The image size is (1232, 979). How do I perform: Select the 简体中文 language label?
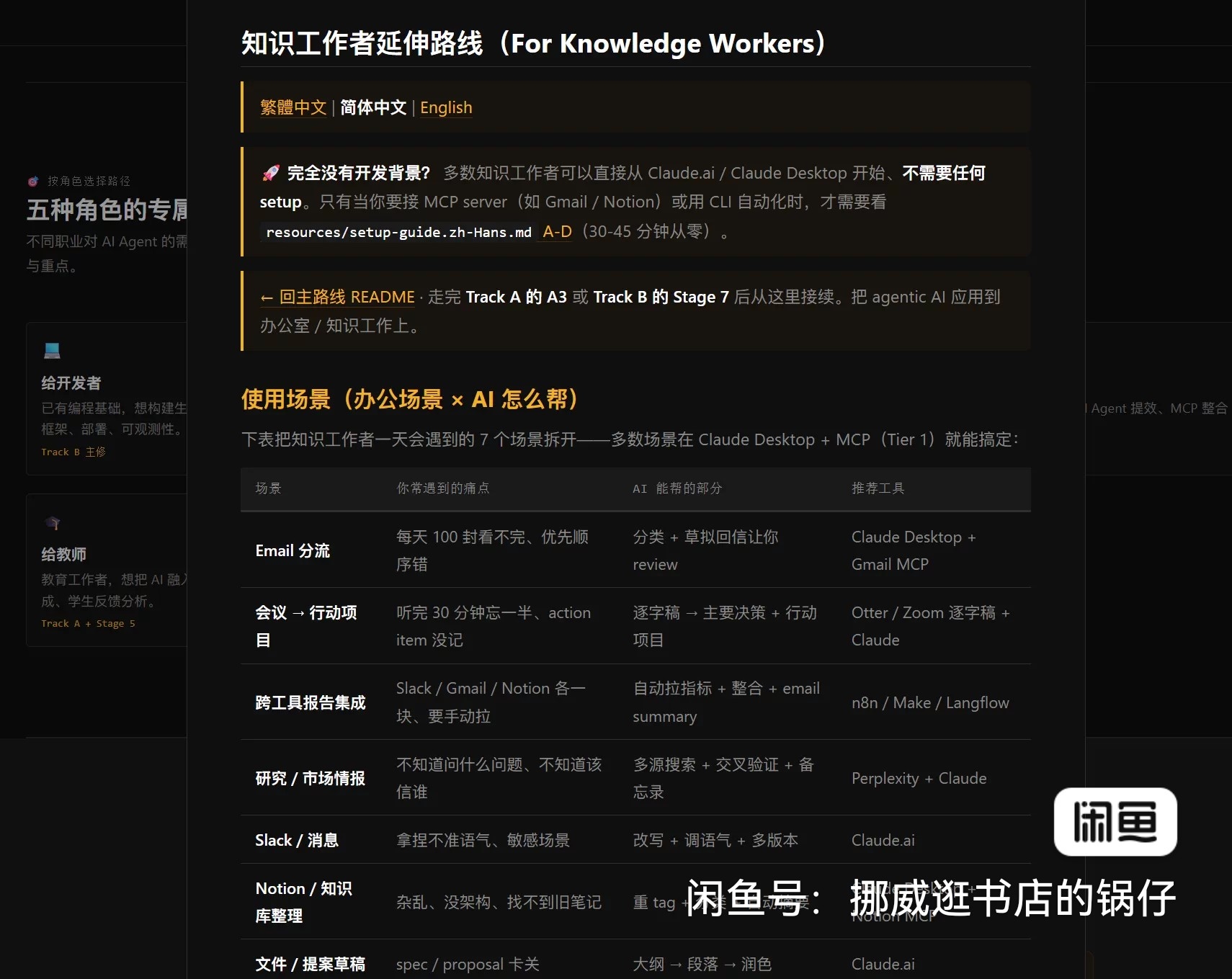click(373, 107)
